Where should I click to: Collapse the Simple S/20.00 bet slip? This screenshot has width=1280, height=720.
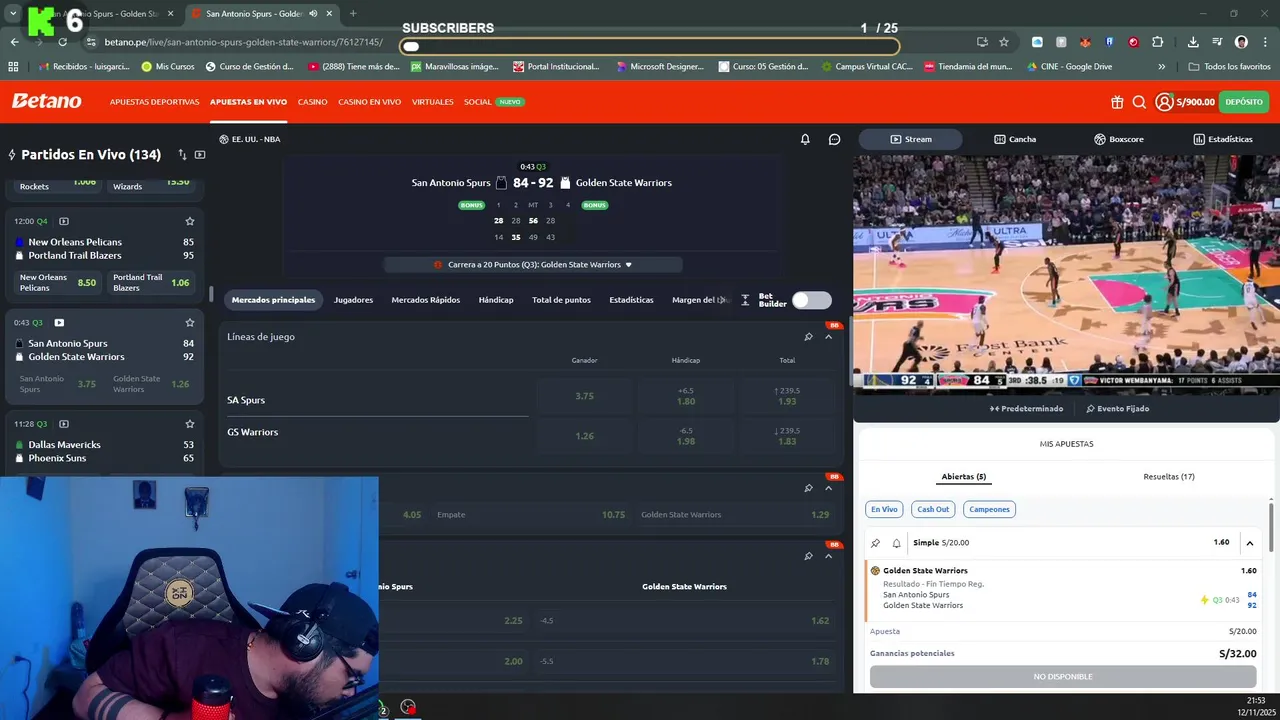pyautogui.click(x=1249, y=543)
